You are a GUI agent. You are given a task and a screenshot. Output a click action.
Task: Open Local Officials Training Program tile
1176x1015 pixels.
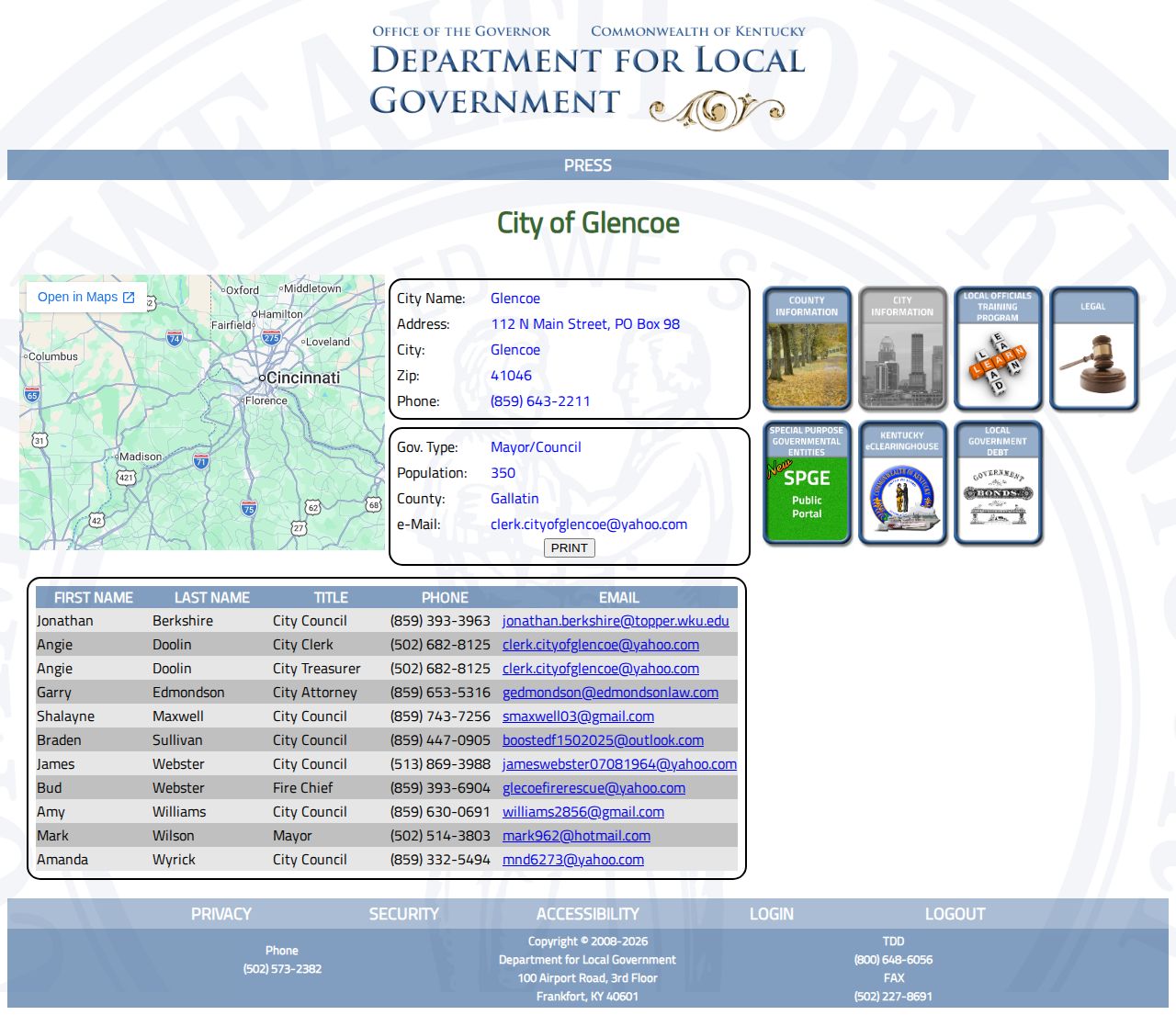998,348
